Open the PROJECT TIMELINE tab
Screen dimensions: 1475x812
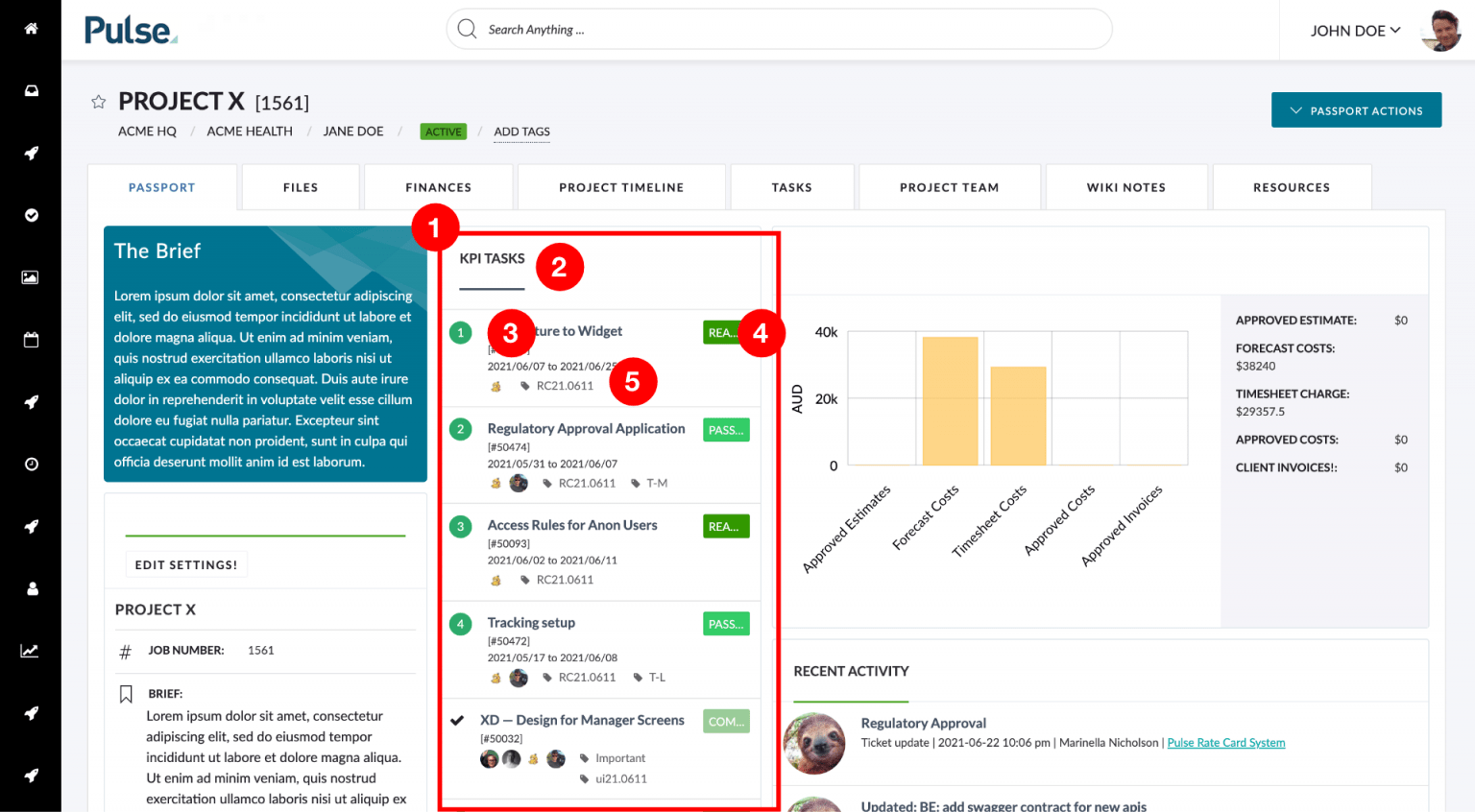point(621,186)
